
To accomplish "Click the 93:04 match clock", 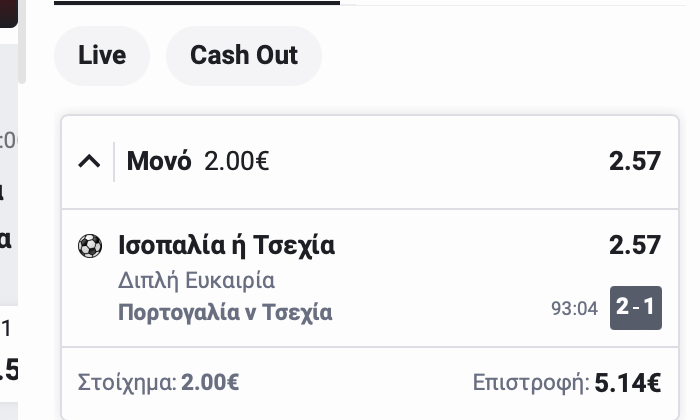I will pyautogui.click(x=574, y=308).
